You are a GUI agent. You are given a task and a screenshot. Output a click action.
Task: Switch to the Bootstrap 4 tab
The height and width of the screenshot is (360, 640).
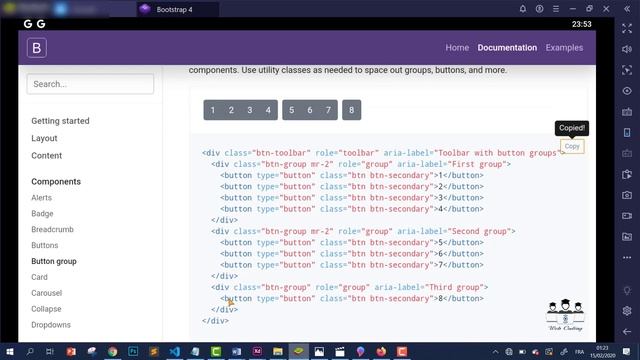coord(178,9)
